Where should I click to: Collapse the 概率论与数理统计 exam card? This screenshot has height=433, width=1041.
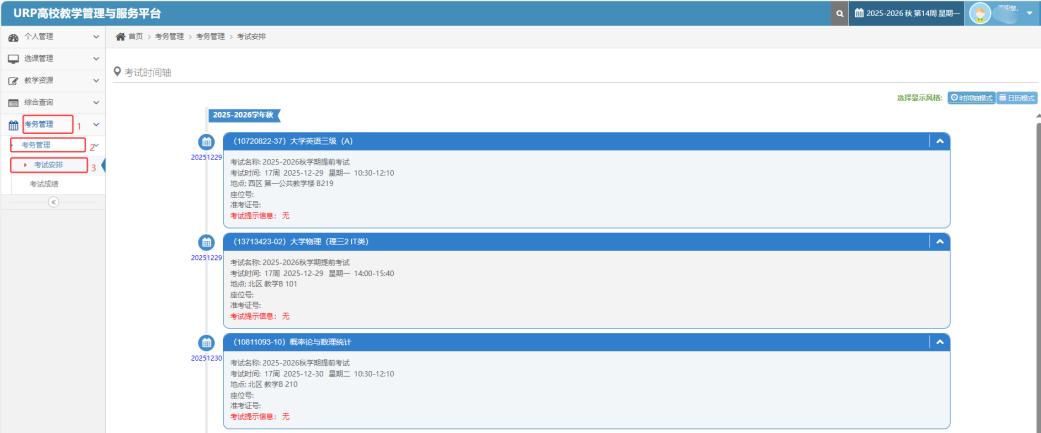[x=938, y=342]
